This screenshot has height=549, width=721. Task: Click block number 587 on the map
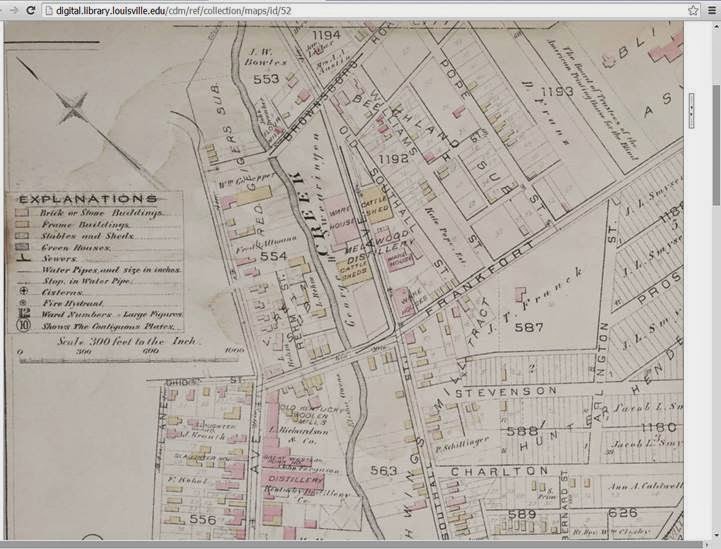(x=528, y=327)
